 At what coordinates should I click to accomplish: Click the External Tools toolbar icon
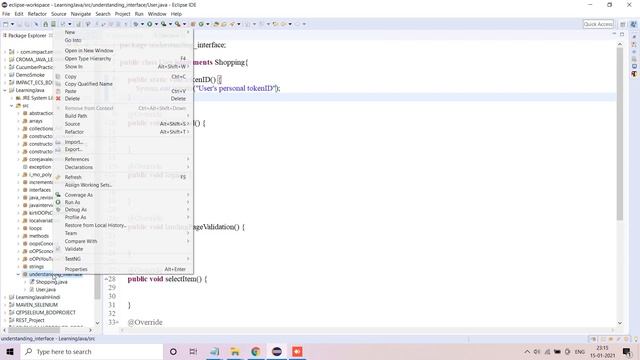[178, 24]
